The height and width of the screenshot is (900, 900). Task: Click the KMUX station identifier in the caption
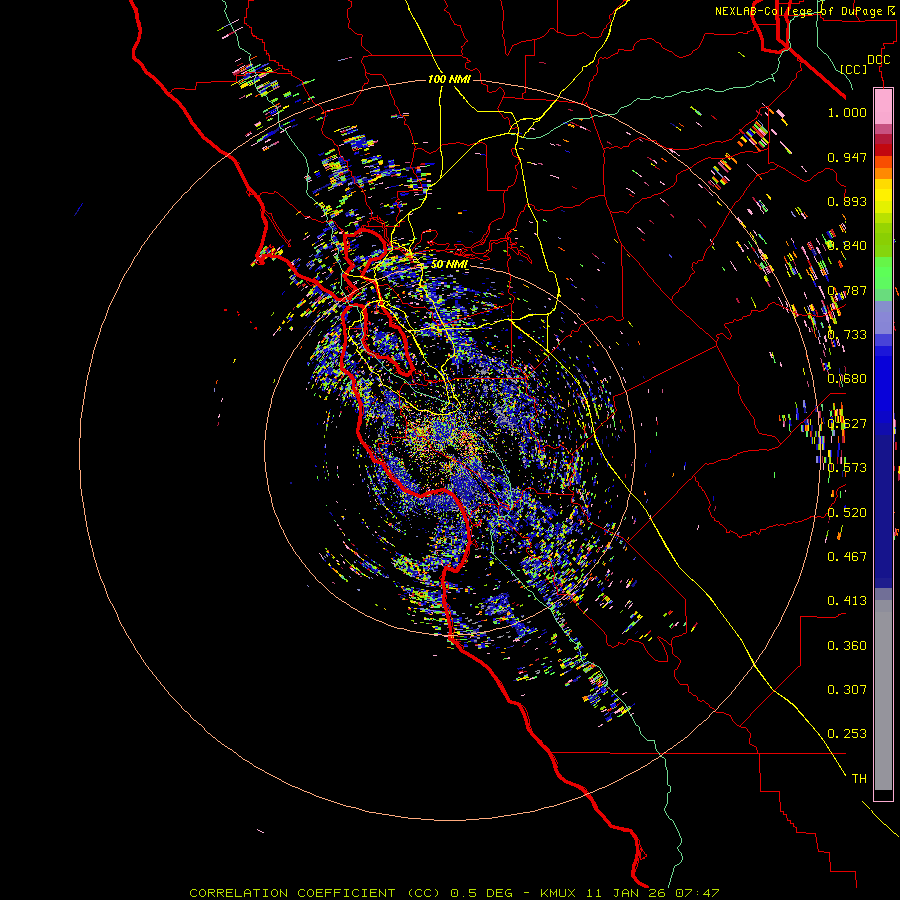559,893
